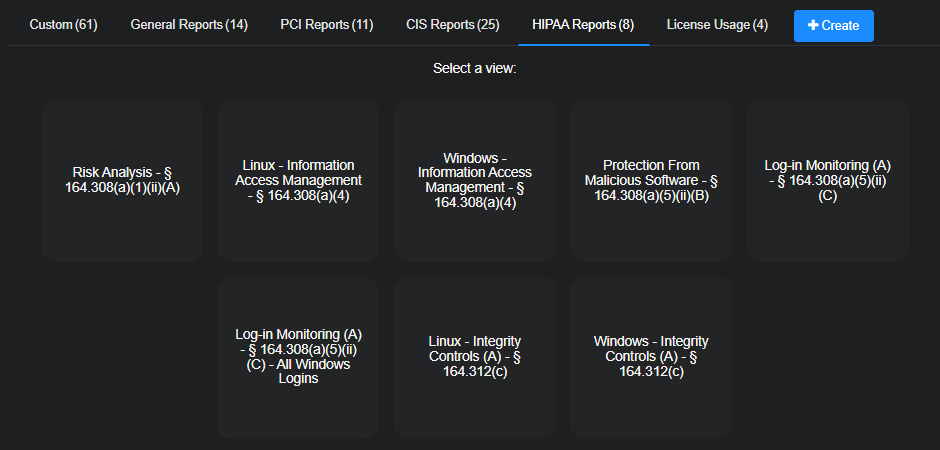Select the HIPAA Reports tab
The image size is (940, 450).
584,24
